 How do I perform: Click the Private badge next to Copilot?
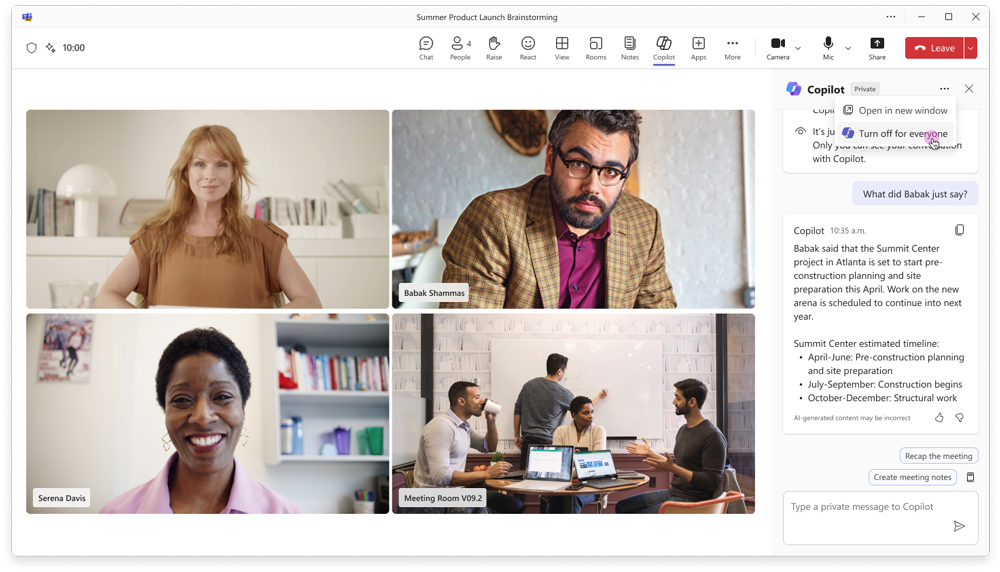(x=865, y=89)
